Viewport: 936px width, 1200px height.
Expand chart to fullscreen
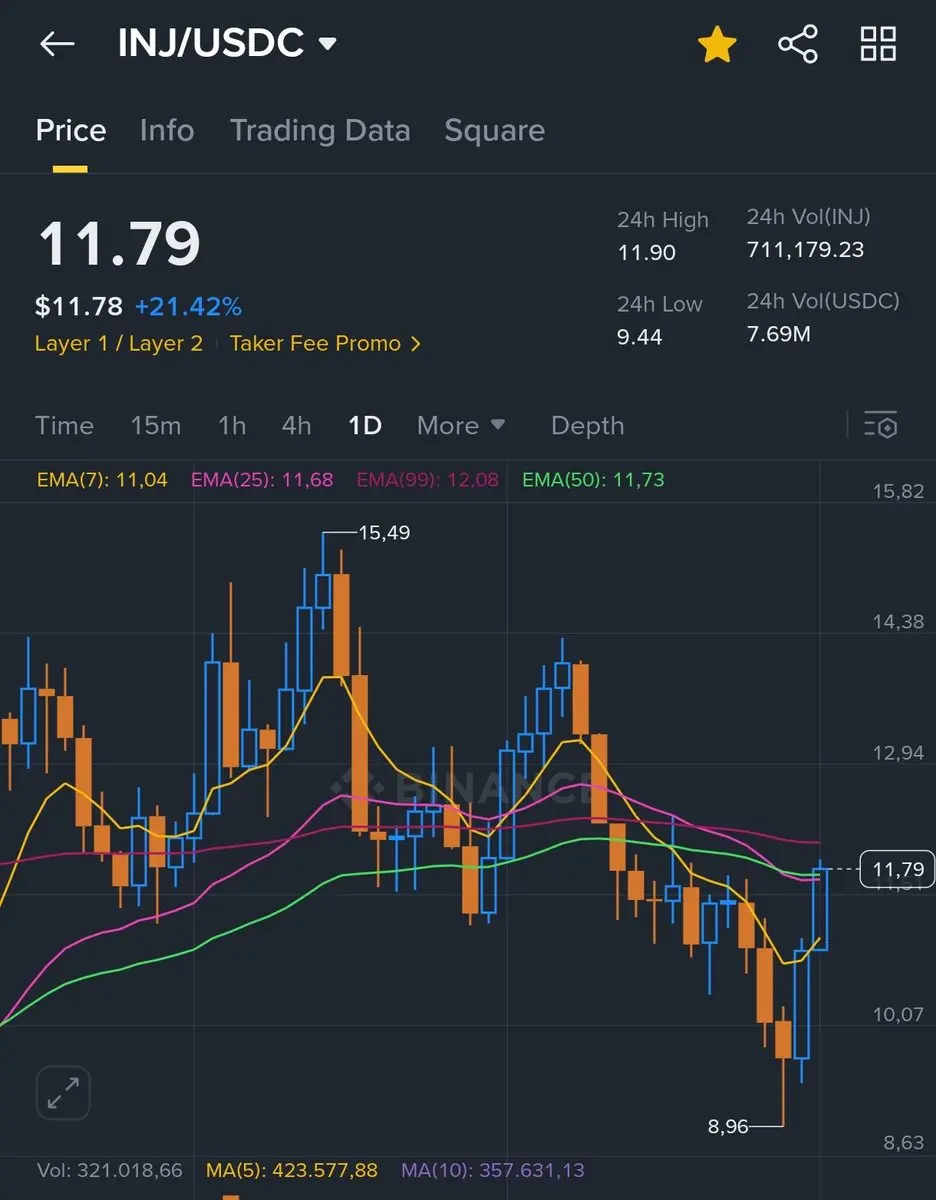(x=63, y=1091)
